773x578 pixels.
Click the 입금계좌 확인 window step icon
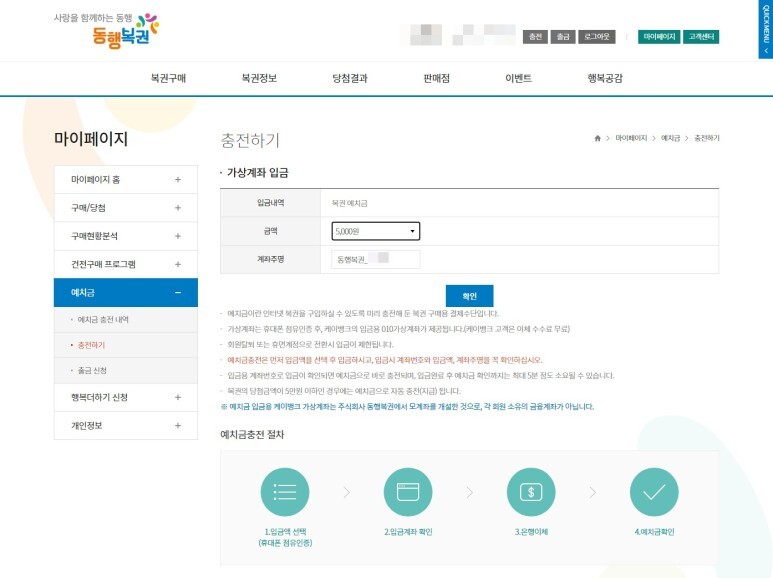[408, 492]
